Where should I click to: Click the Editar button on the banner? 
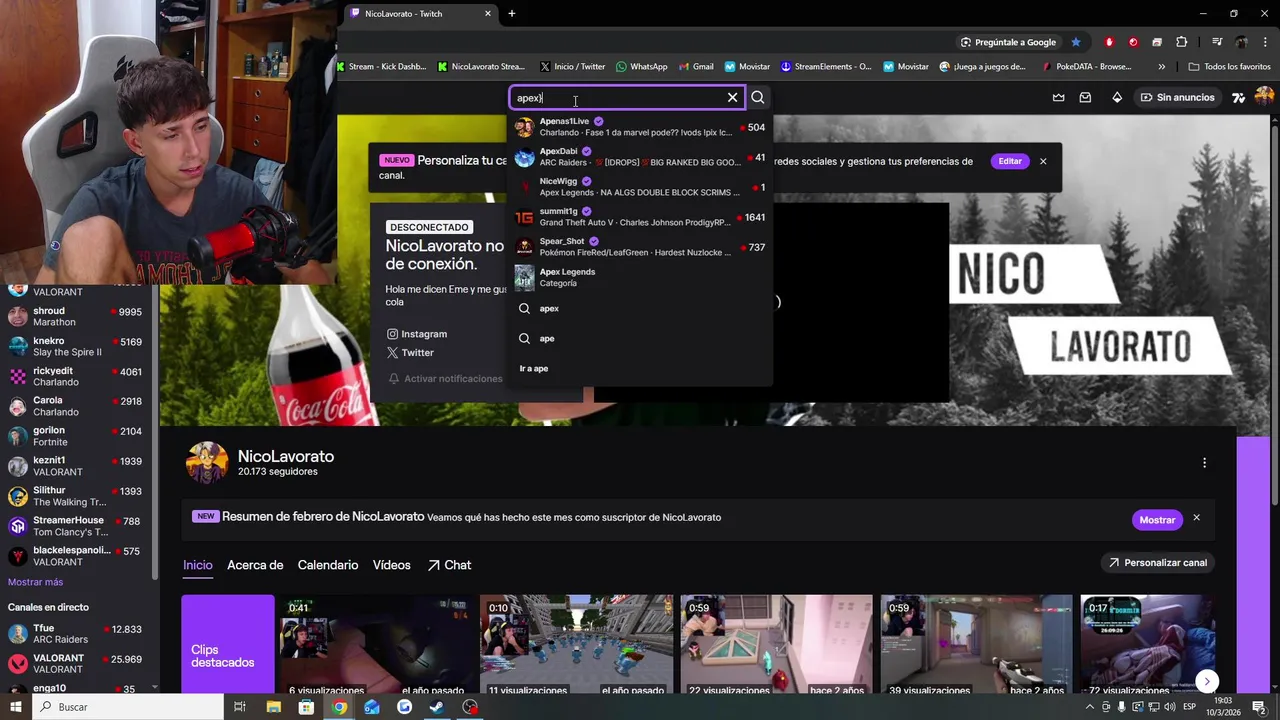(1010, 161)
